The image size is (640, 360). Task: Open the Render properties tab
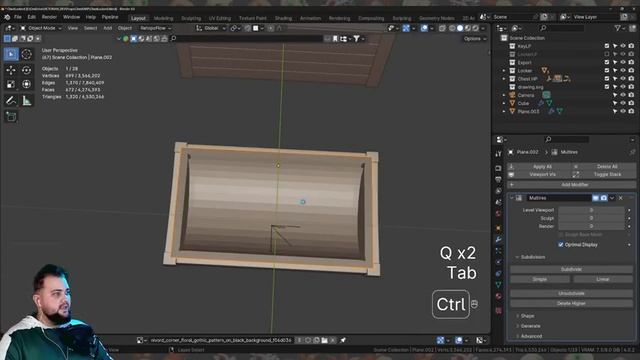tap(498, 168)
